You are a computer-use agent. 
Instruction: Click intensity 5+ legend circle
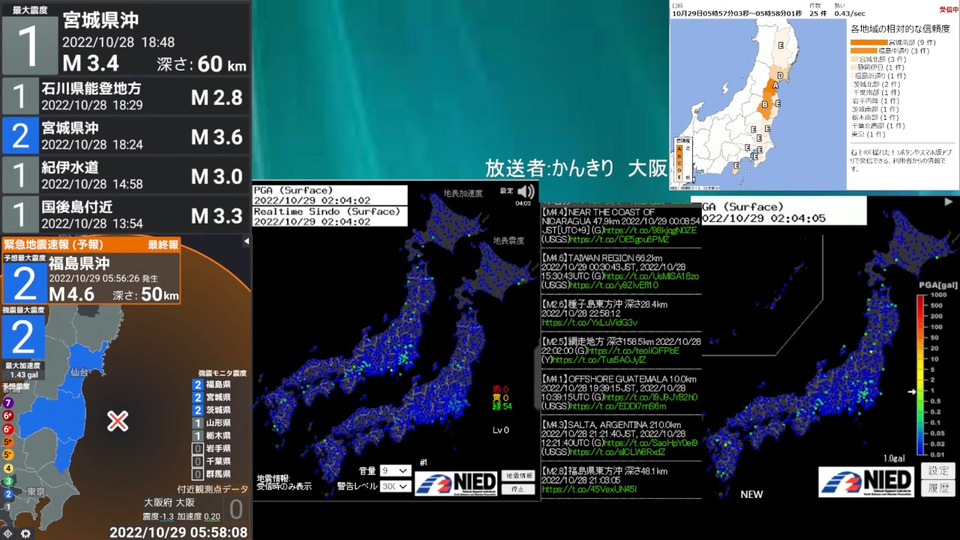click(x=8, y=442)
